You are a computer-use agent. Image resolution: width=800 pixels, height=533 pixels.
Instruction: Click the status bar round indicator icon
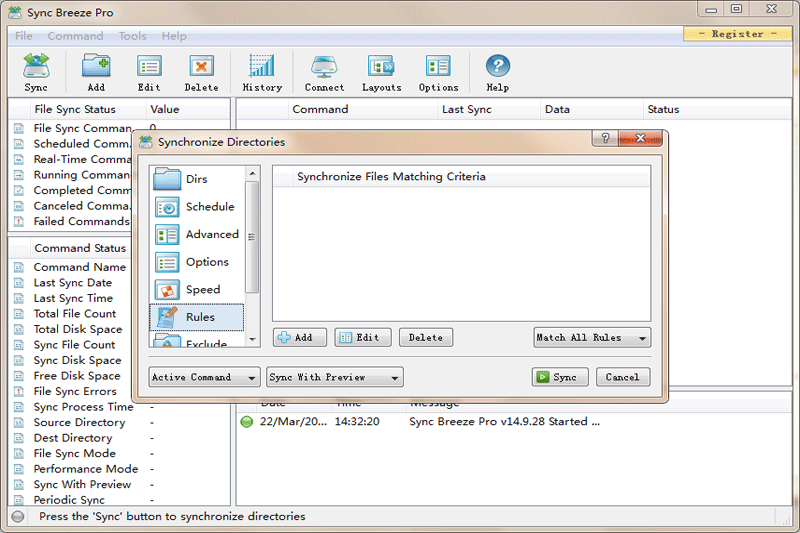tap(18, 516)
